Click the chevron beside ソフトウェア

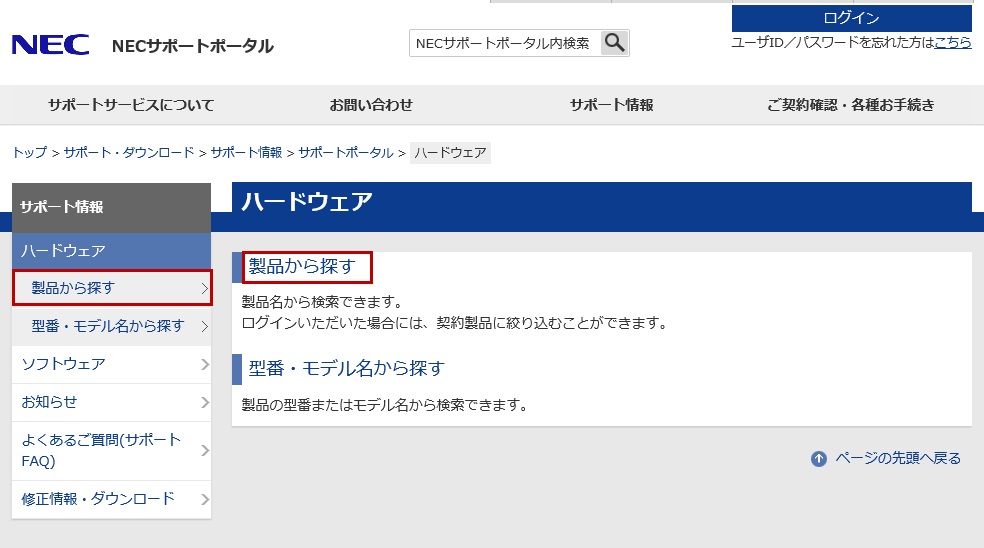click(x=205, y=364)
